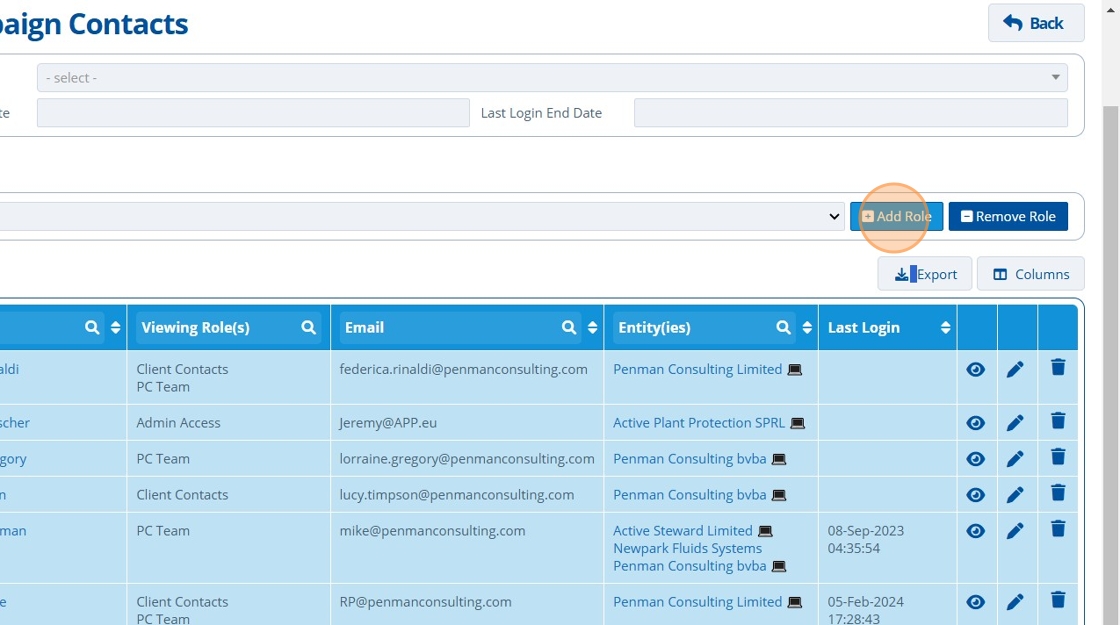This screenshot has width=1120, height=625.
Task: Click laptop icon beside Active Steward Limited
Action: [x=765, y=531]
